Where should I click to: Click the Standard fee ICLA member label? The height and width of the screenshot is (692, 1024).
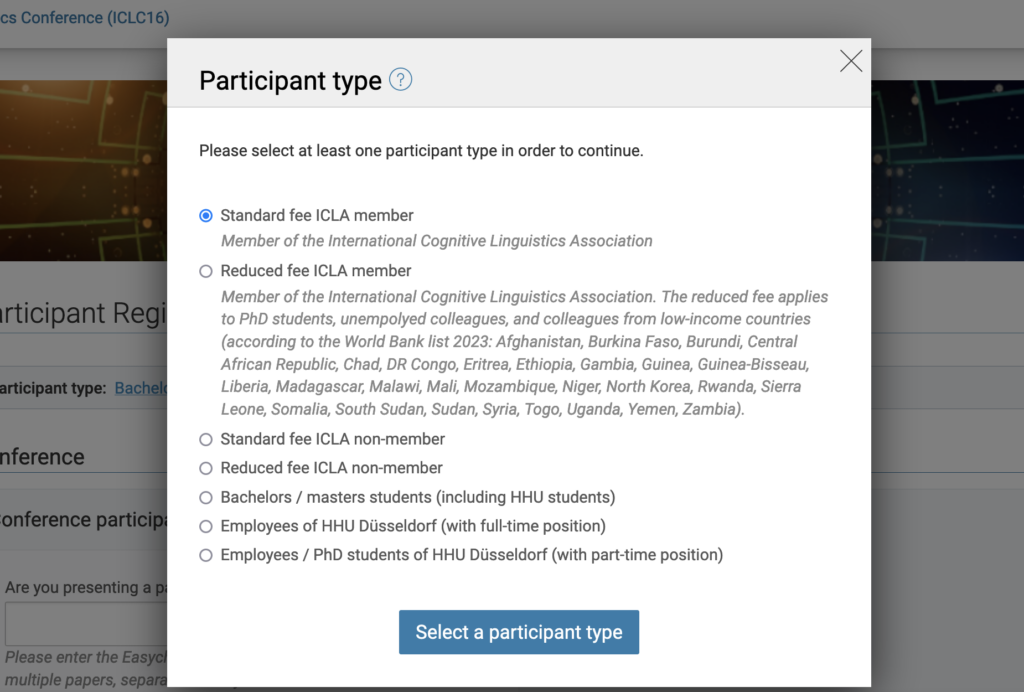coord(317,215)
